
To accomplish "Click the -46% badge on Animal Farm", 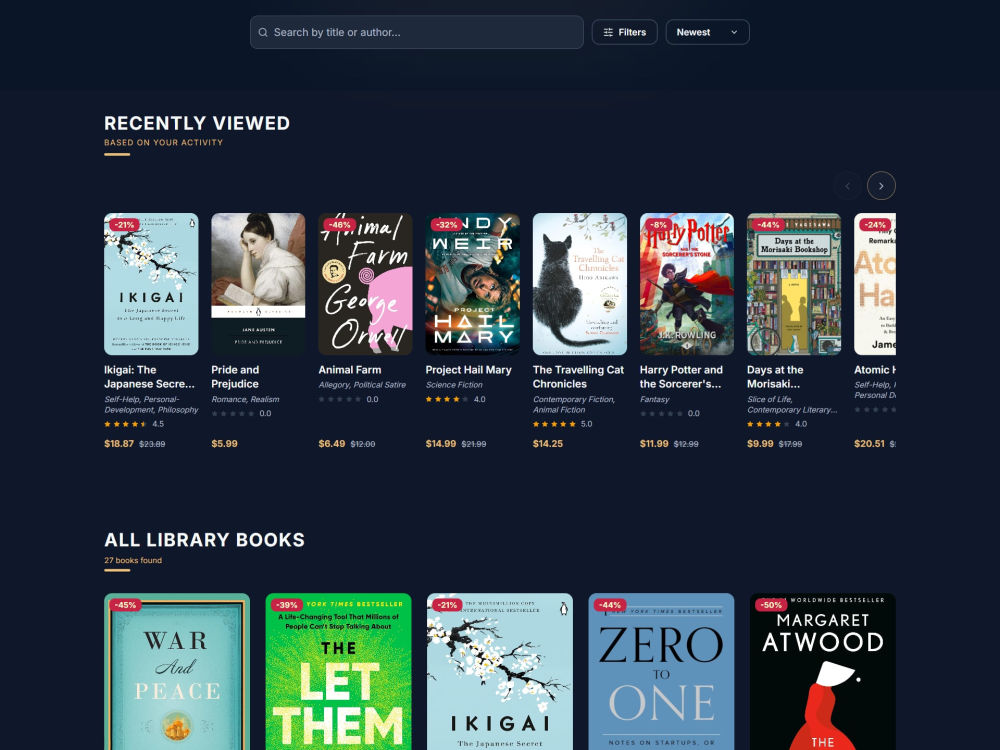I will tap(339, 224).
